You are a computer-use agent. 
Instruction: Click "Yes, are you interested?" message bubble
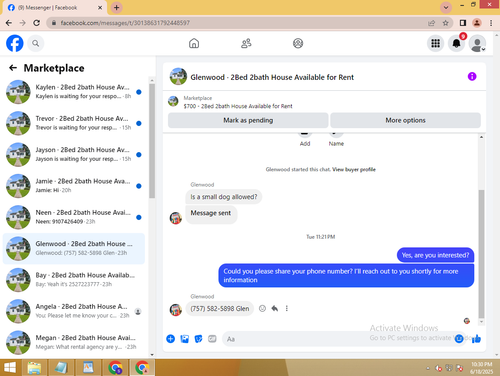click(435, 255)
